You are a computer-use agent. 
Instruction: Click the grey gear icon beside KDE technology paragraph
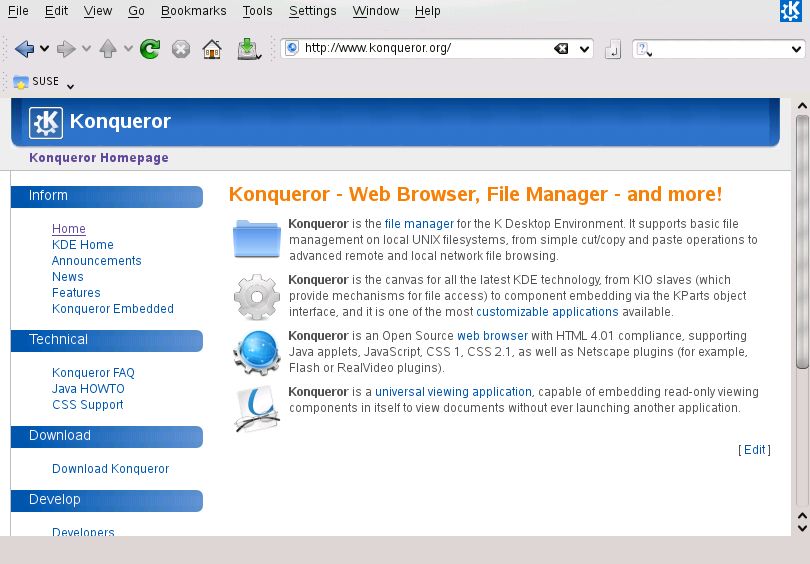(x=257, y=296)
